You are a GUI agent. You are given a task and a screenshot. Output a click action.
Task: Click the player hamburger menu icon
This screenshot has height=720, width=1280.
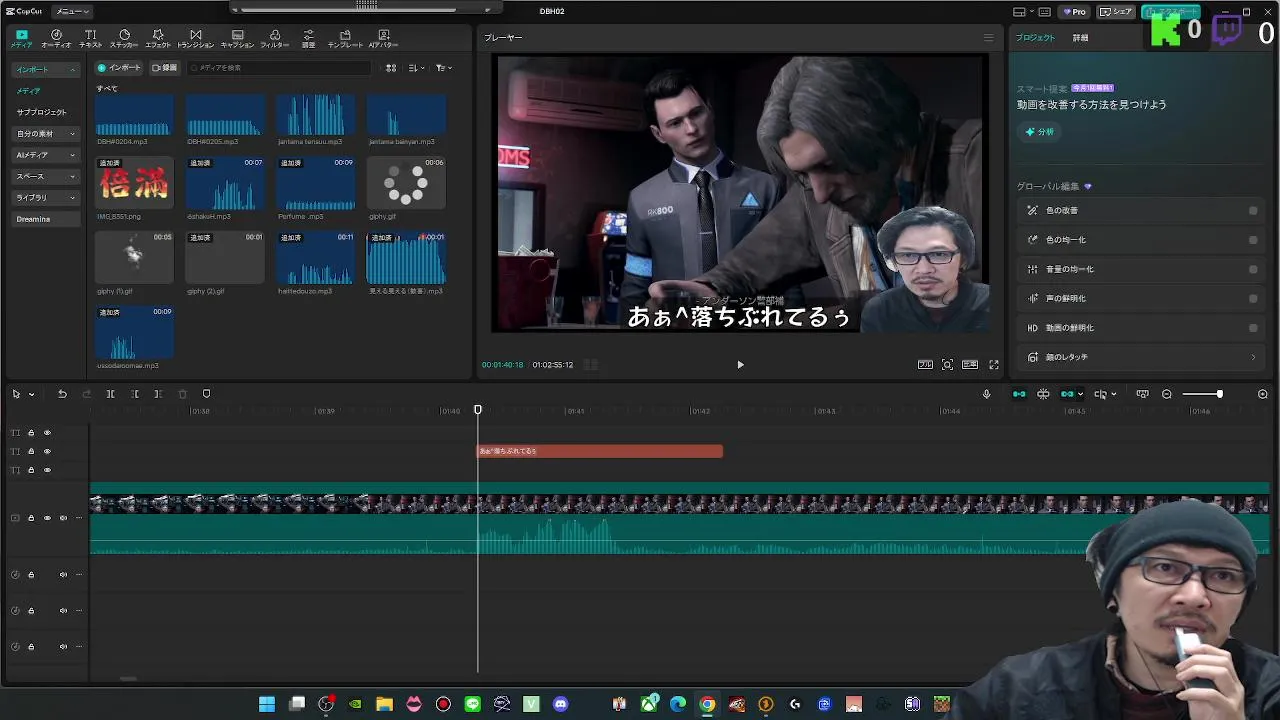[988, 38]
